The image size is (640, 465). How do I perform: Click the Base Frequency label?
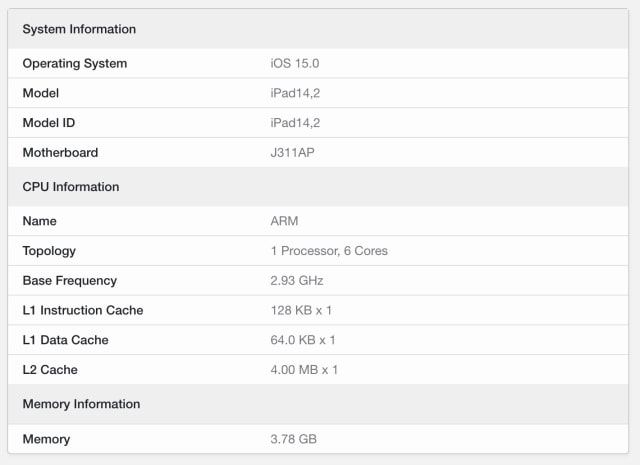tap(70, 281)
